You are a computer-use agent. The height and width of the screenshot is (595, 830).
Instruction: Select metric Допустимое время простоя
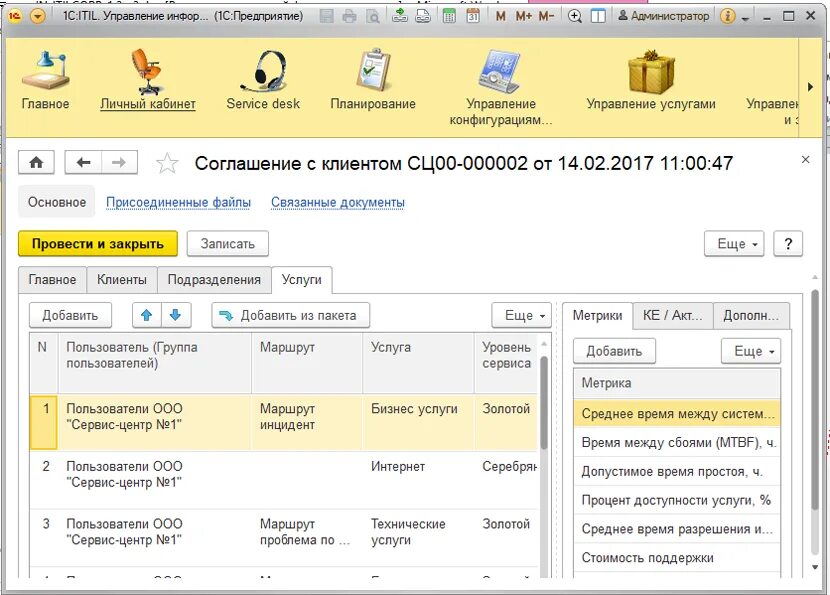(677, 471)
